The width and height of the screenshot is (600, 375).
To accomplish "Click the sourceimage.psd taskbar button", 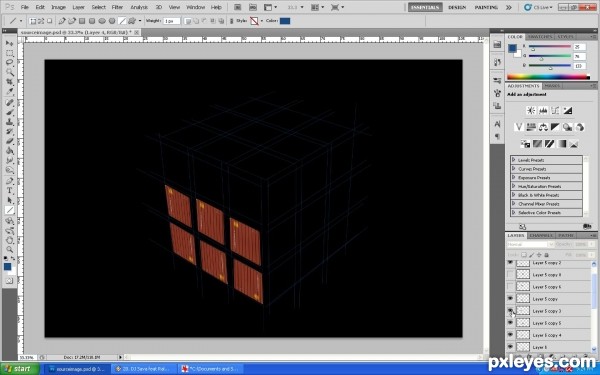I will [76, 369].
